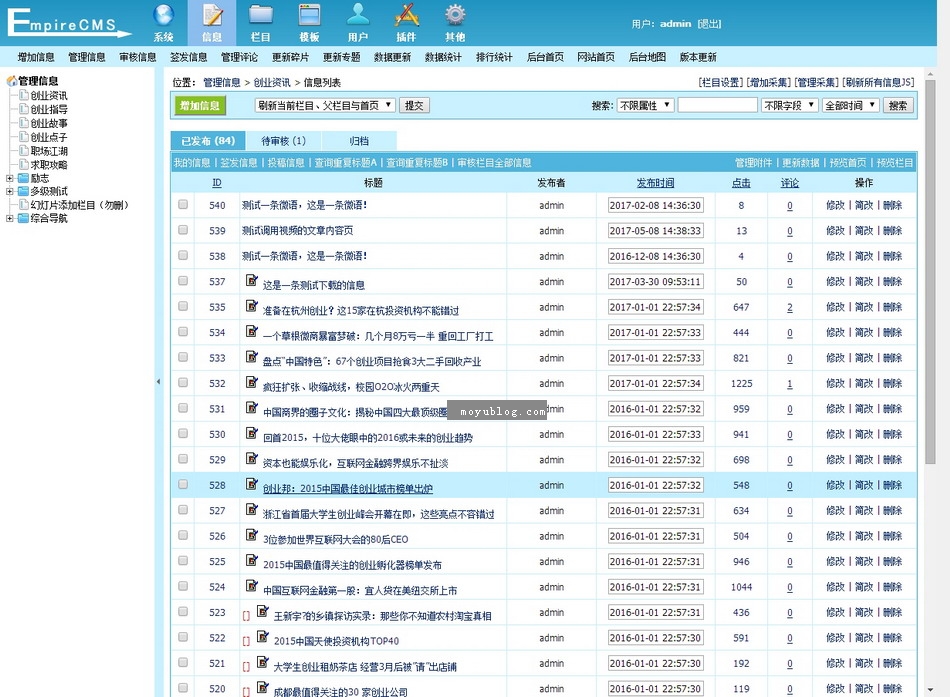This screenshot has height=697, width=950.
Task: Open the 插件 plugin icon
Action: click(x=407, y=15)
